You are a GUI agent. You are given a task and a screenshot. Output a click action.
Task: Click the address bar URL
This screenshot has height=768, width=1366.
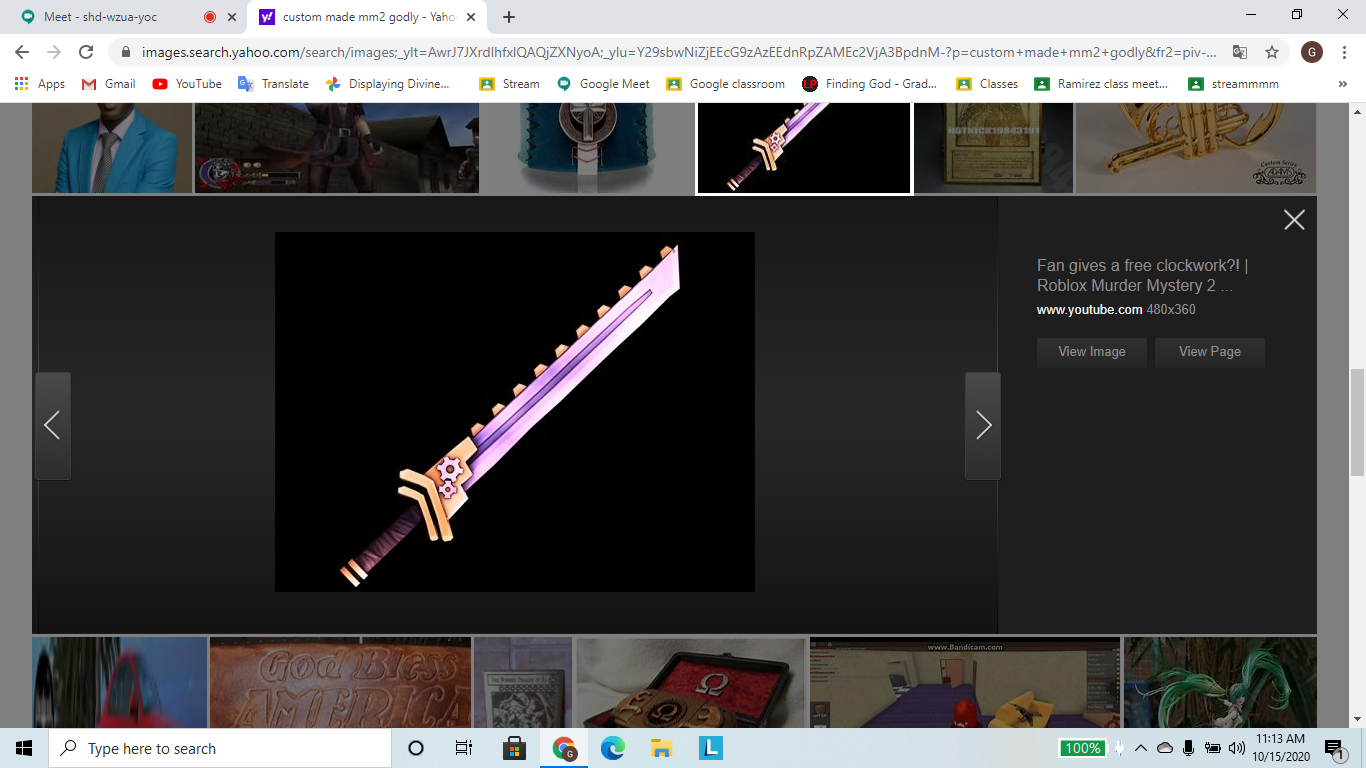[679, 52]
